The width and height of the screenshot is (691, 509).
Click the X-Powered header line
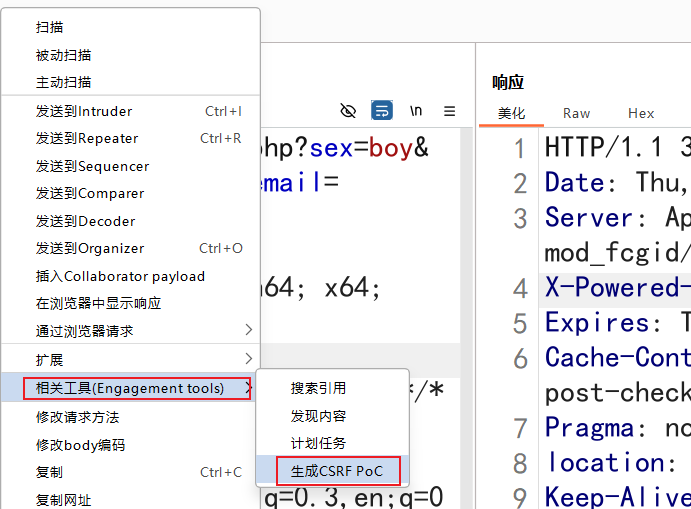(x=617, y=287)
